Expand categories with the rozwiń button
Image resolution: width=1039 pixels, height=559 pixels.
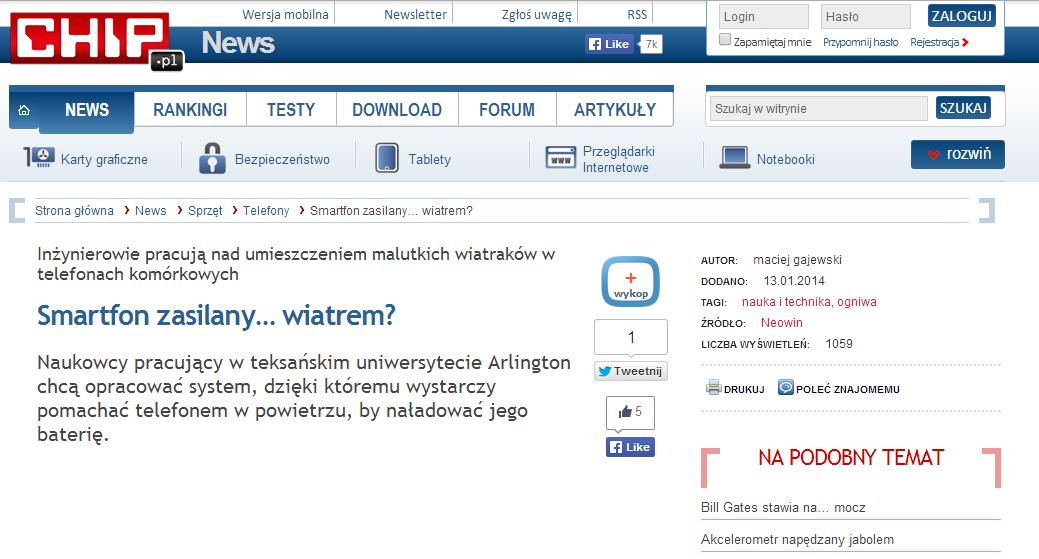(x=957, y=155)
